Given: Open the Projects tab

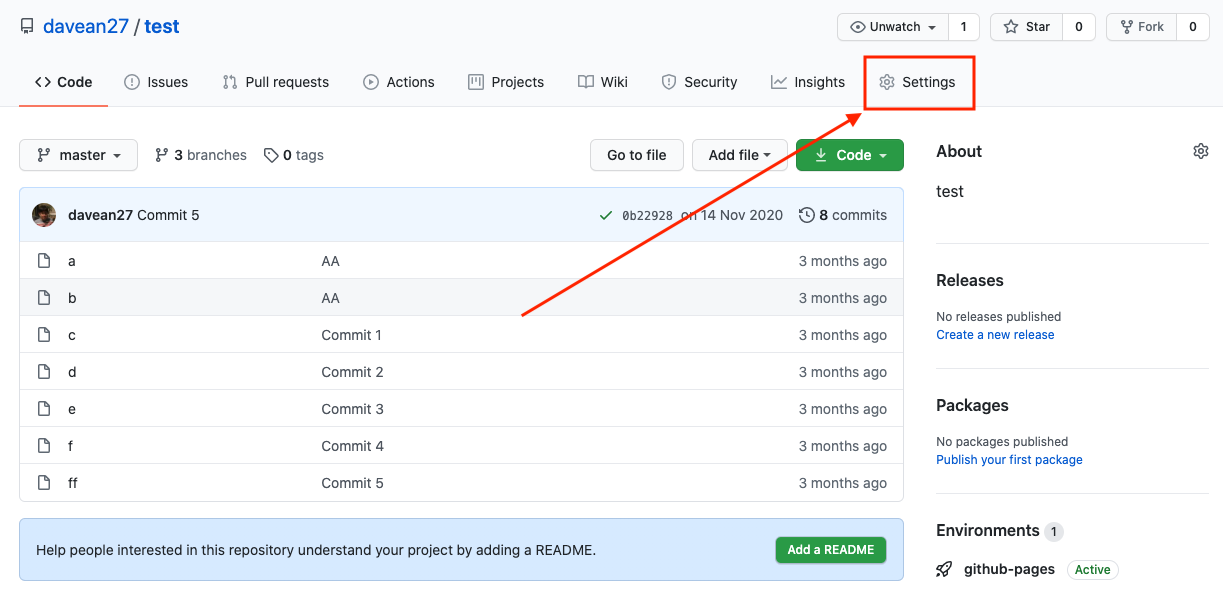Looking at the screenshot, I should [506, 82].
